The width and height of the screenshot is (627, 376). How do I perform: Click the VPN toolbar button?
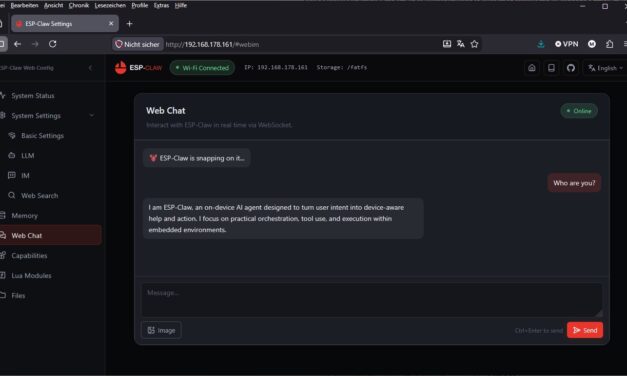pos(567,44)
